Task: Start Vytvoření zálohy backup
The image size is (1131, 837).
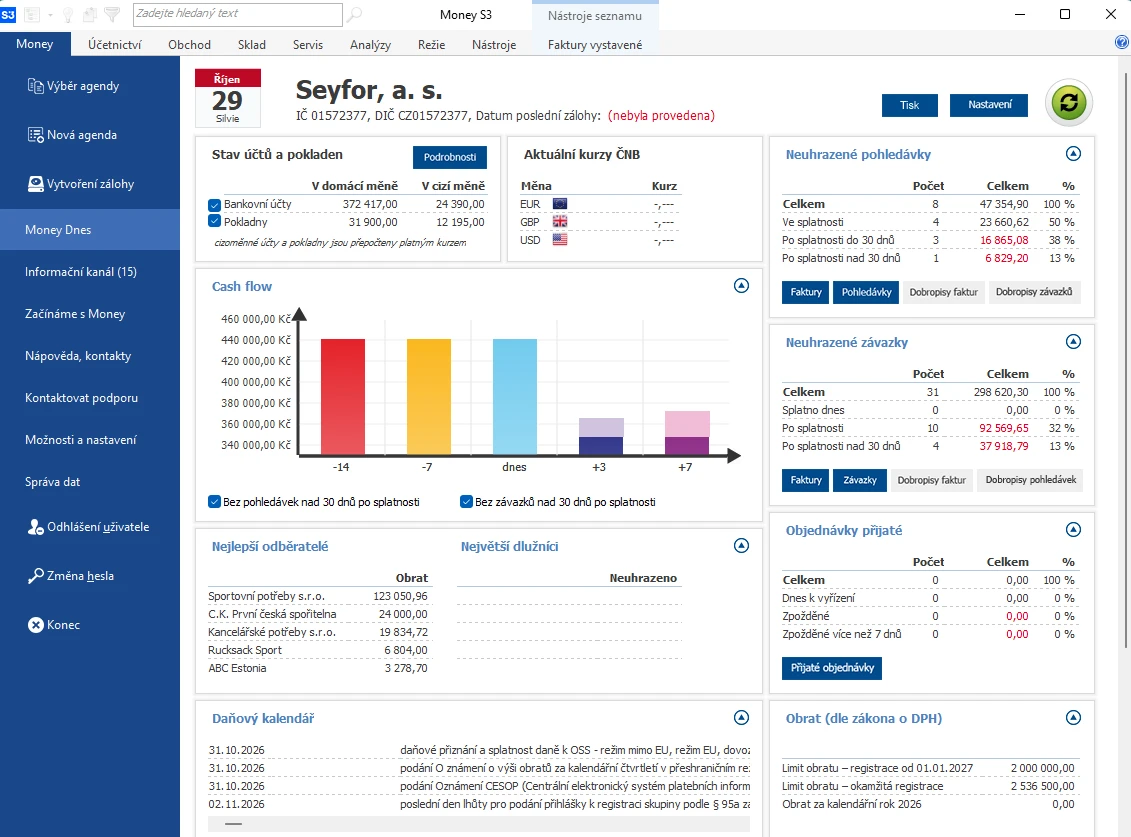Action: (80, 184)
